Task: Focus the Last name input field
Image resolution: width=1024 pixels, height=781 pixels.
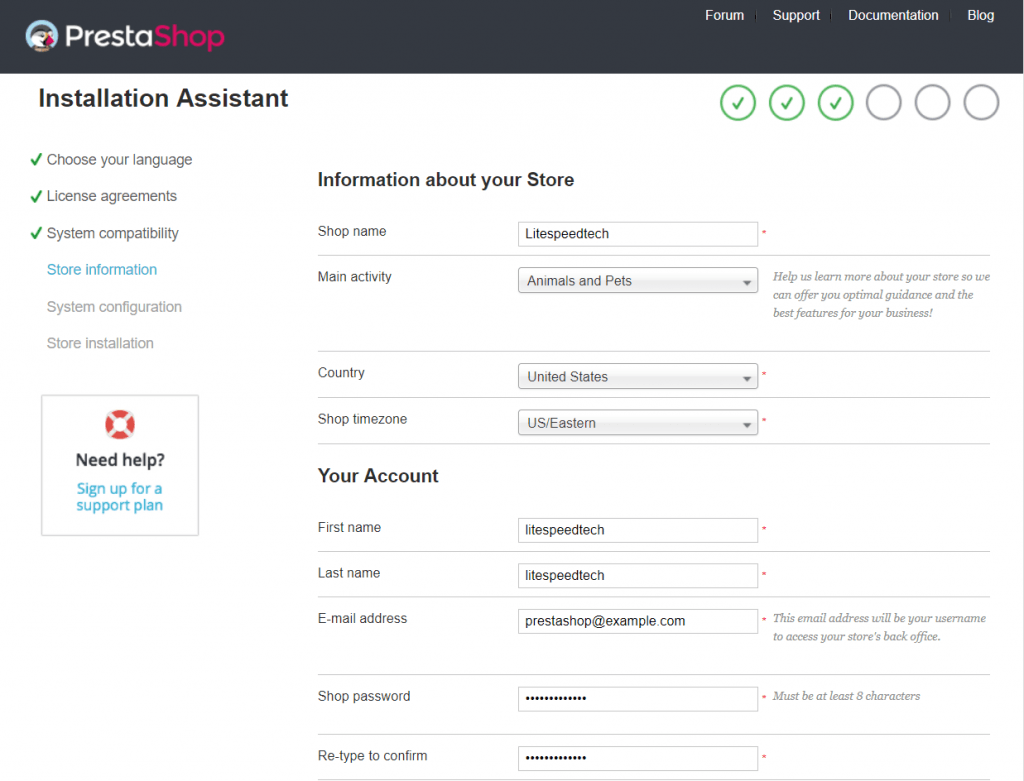Action: 638,575
